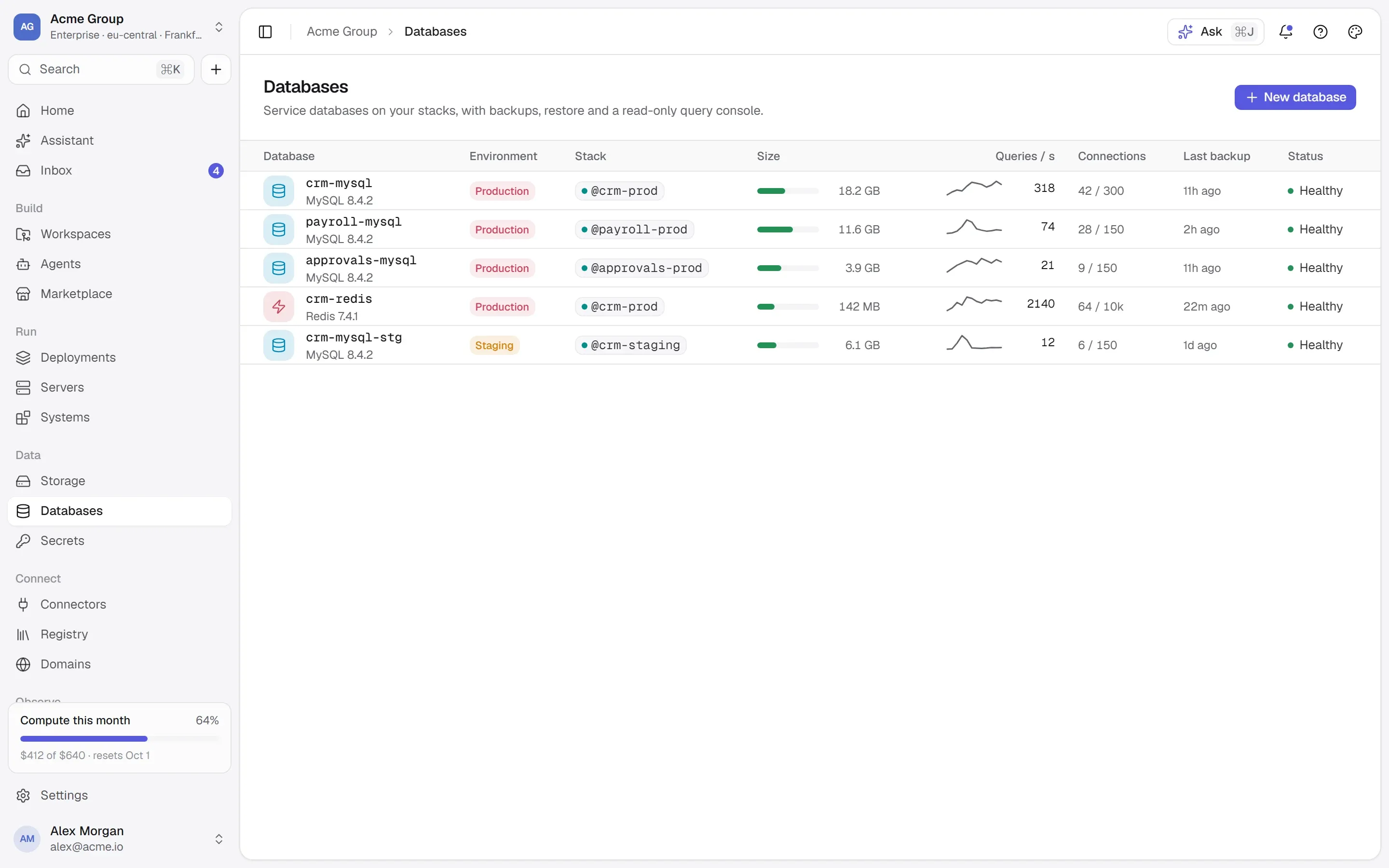Click '11.6 GB' size value
This screenshot has width=1389, height=868.
coord(858,229)
